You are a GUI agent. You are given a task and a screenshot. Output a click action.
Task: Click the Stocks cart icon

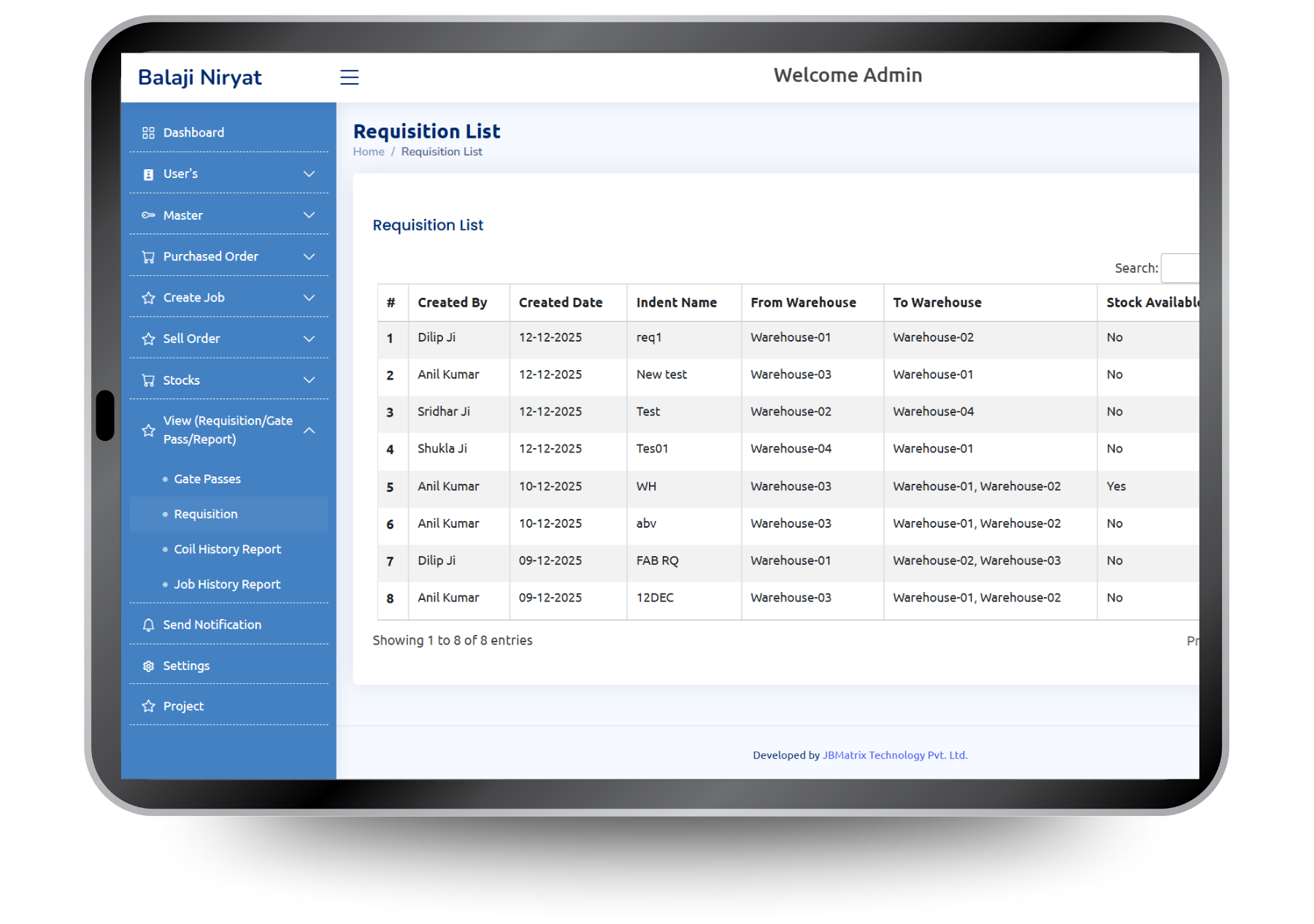point(148,380)
